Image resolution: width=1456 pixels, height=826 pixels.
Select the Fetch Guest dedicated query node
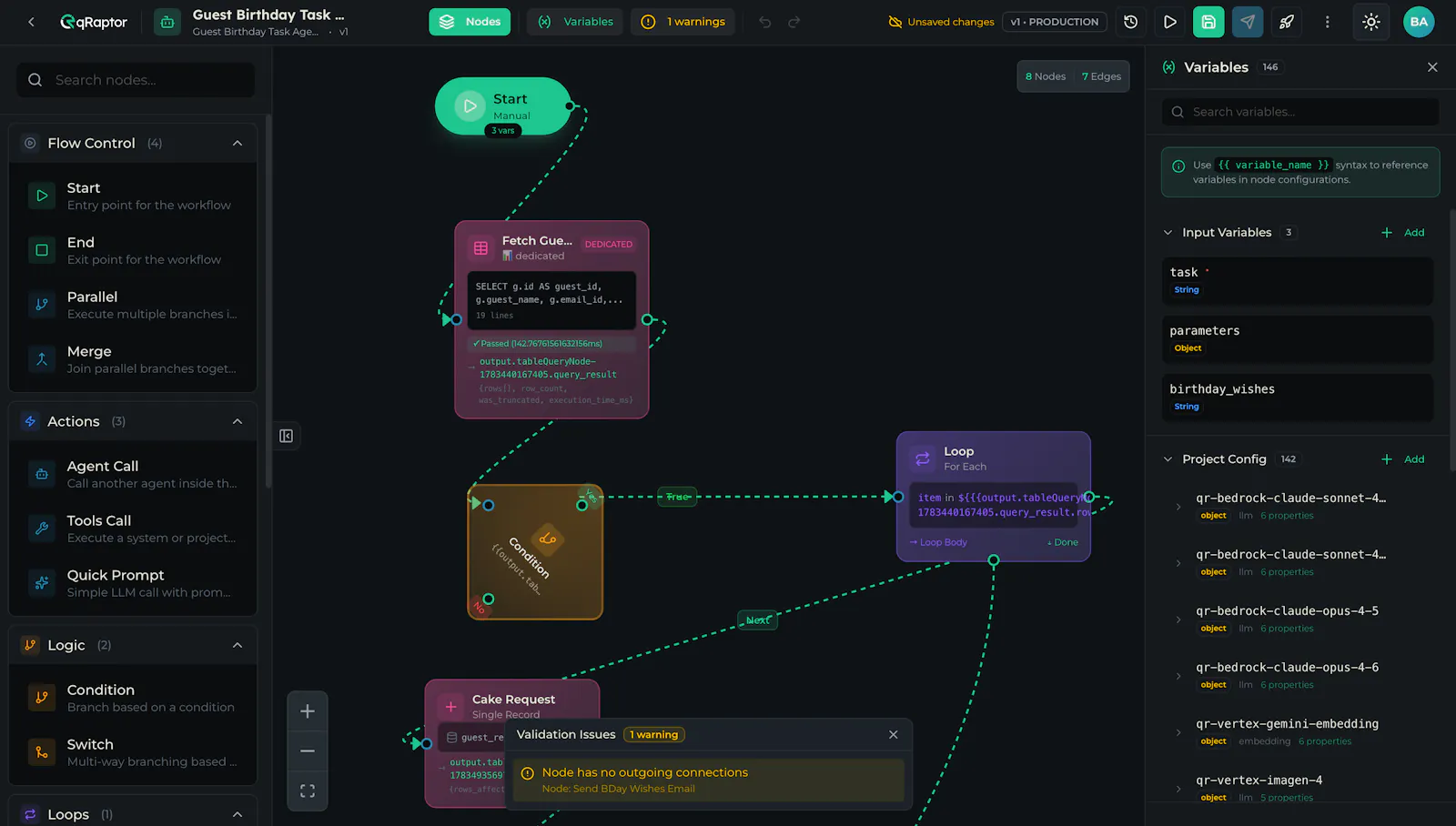coord(551,320)
